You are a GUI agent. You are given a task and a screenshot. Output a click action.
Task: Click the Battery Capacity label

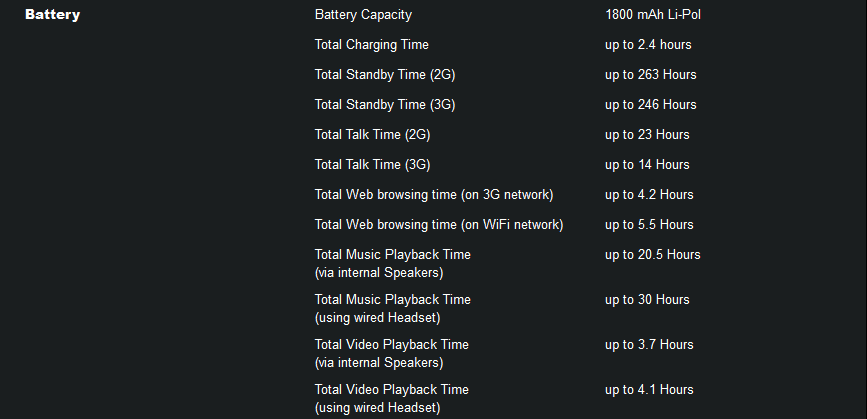pyautogui.click(x=363, y=15)
